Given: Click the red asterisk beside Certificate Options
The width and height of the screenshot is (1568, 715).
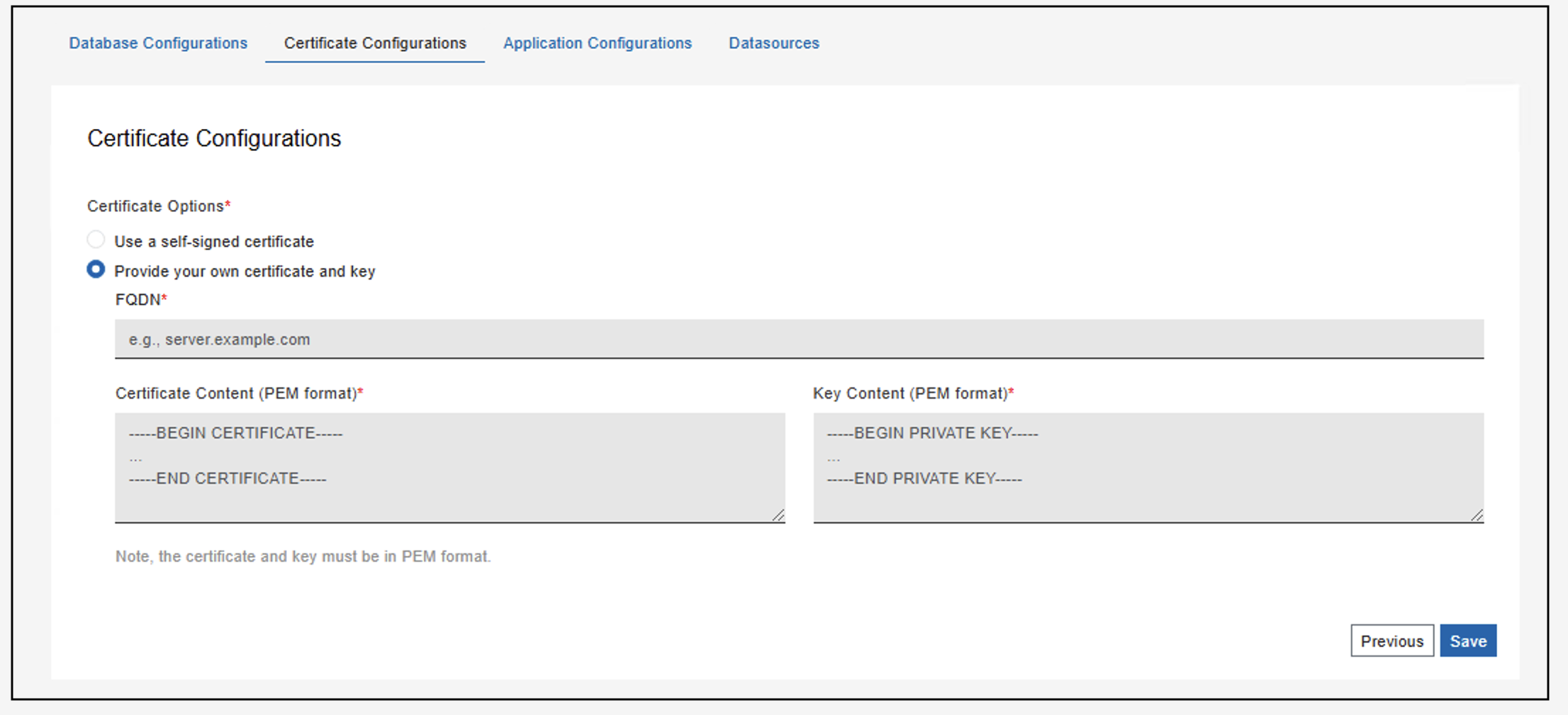Looking at the screenshot, I should click(228, 205).
